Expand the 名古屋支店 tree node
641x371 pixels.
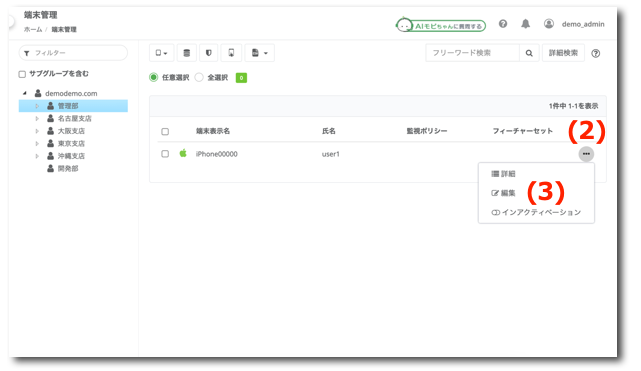(37, 118)
